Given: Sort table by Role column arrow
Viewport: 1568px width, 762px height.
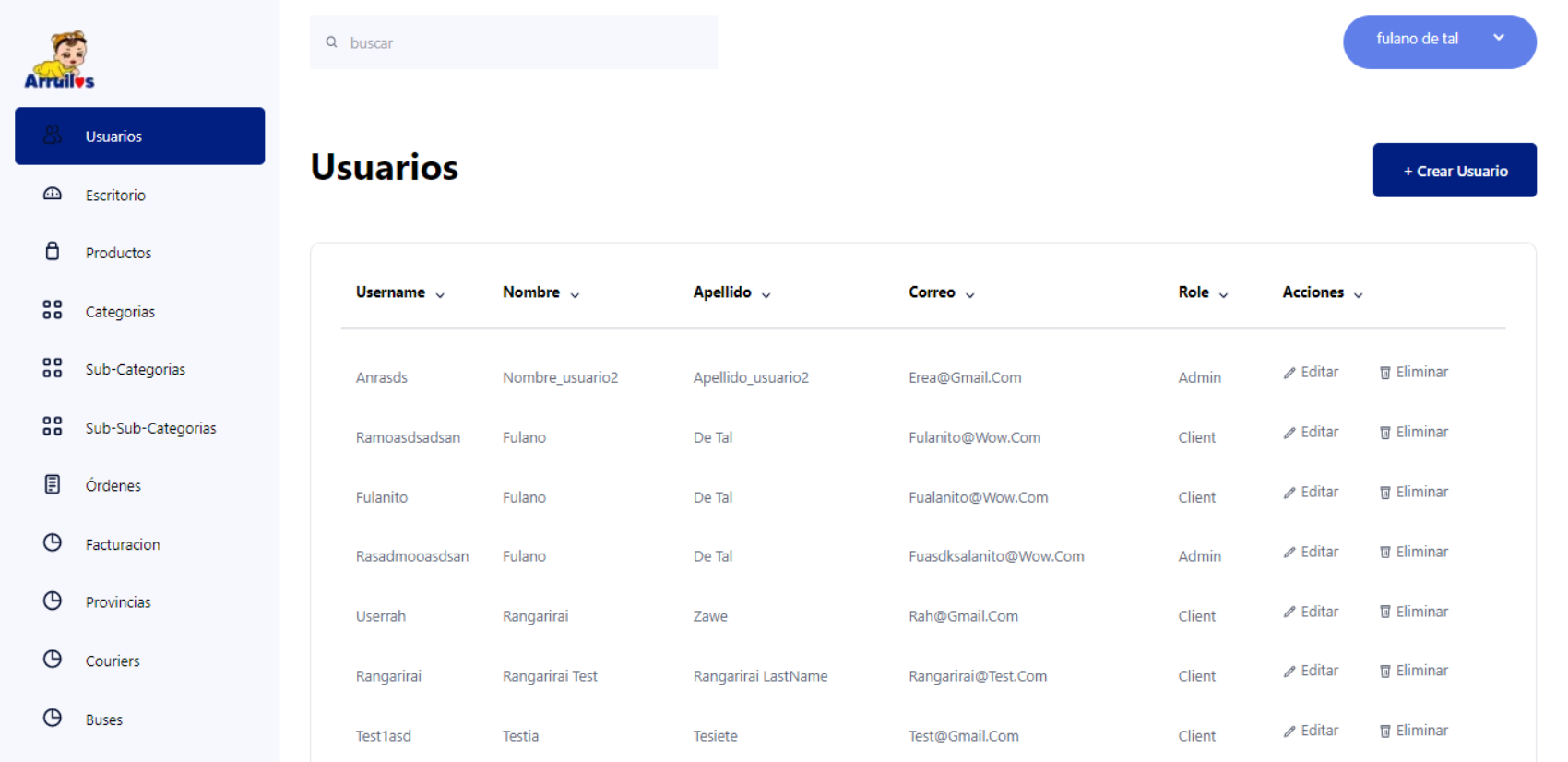Looking at the screenshot, I should [x=1223, y=295].
